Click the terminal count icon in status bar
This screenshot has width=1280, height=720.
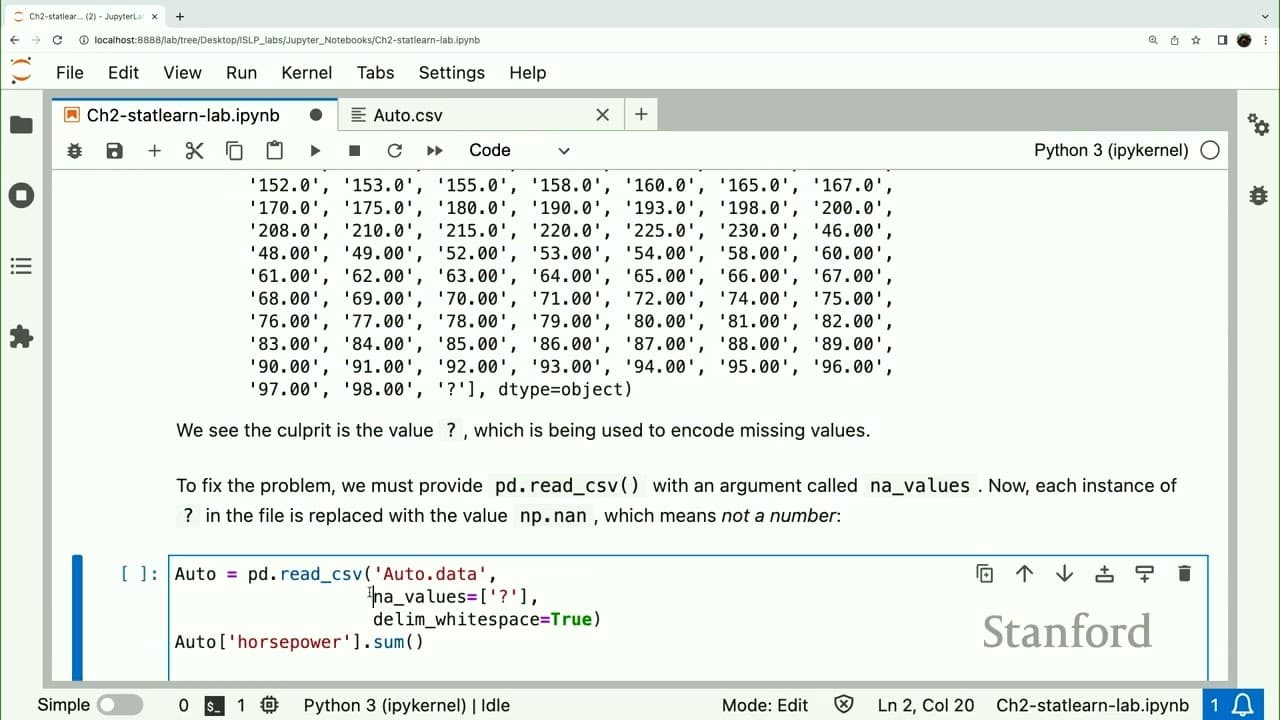pyautogui.click(x=214, y=705)
